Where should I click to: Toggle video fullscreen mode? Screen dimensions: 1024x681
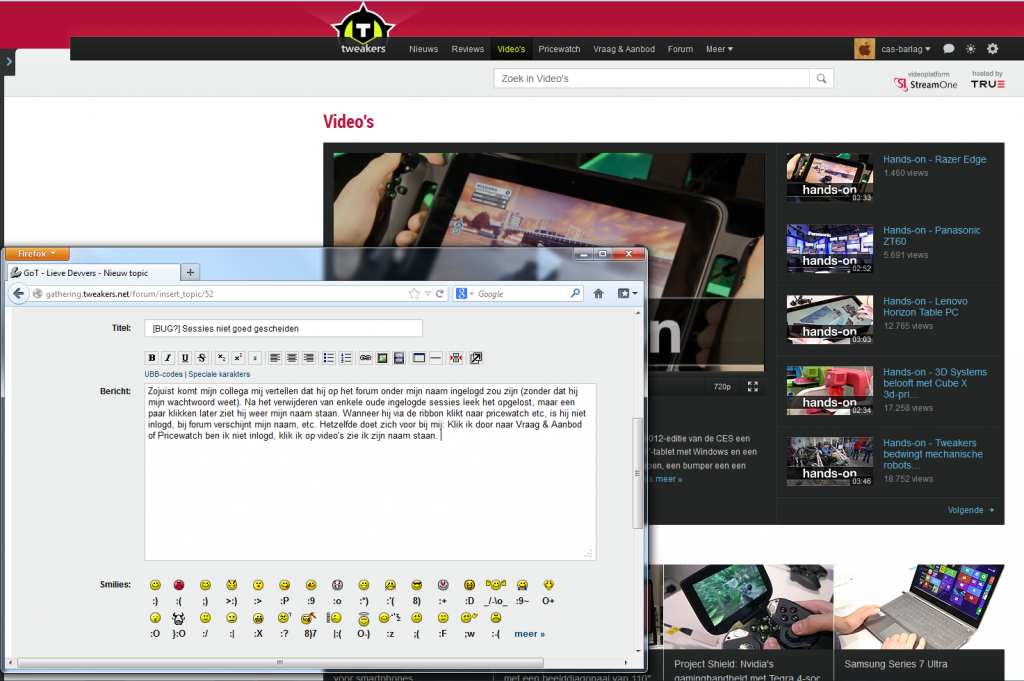point(753,386)
